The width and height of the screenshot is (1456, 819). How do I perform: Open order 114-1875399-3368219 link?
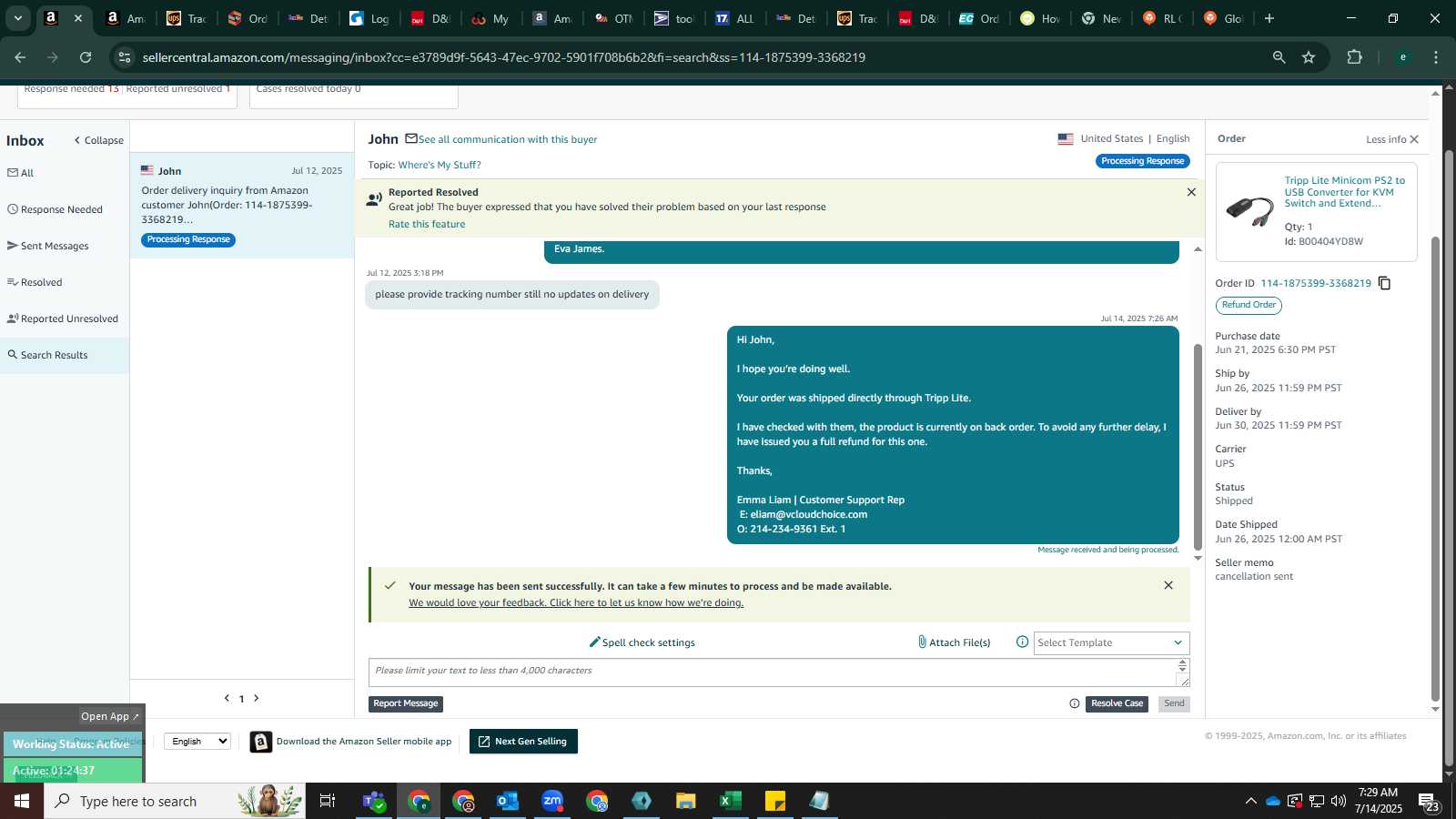point(1316,283)
